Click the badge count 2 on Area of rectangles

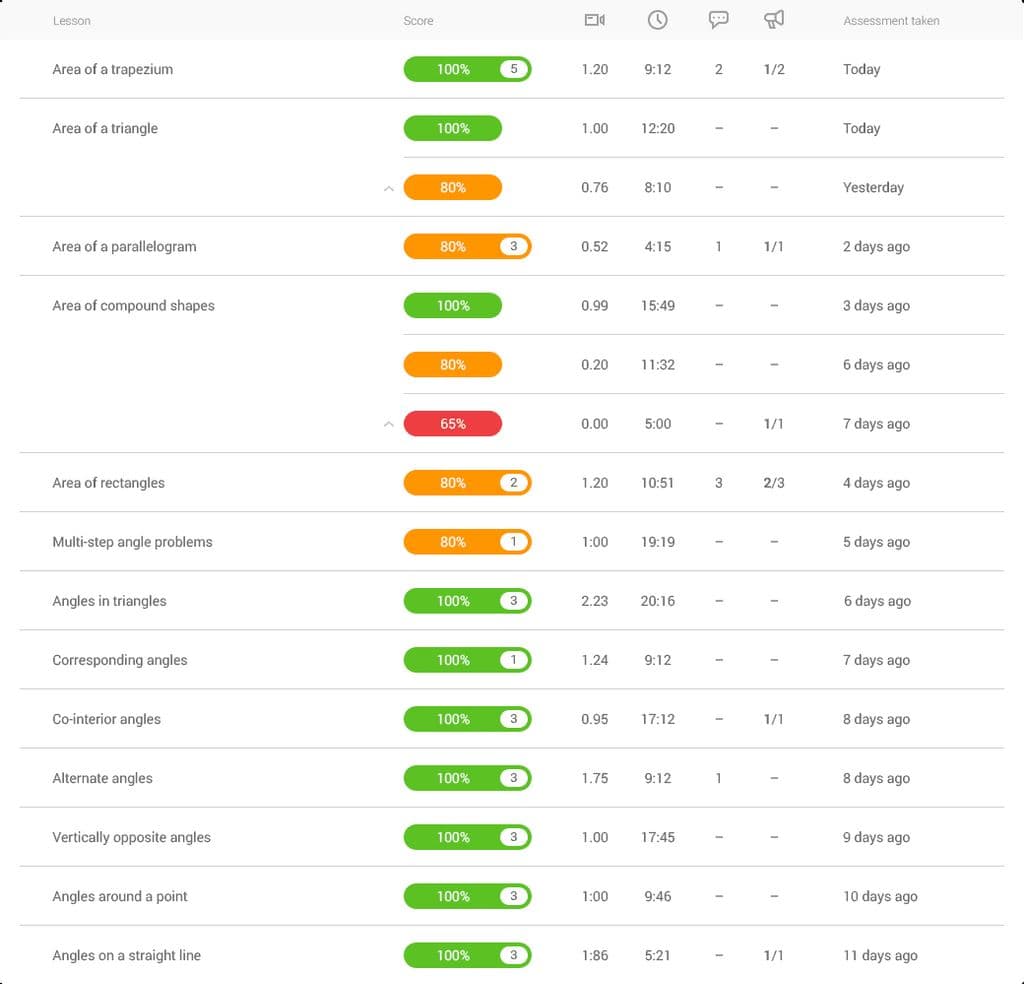[x=513, y=482]
